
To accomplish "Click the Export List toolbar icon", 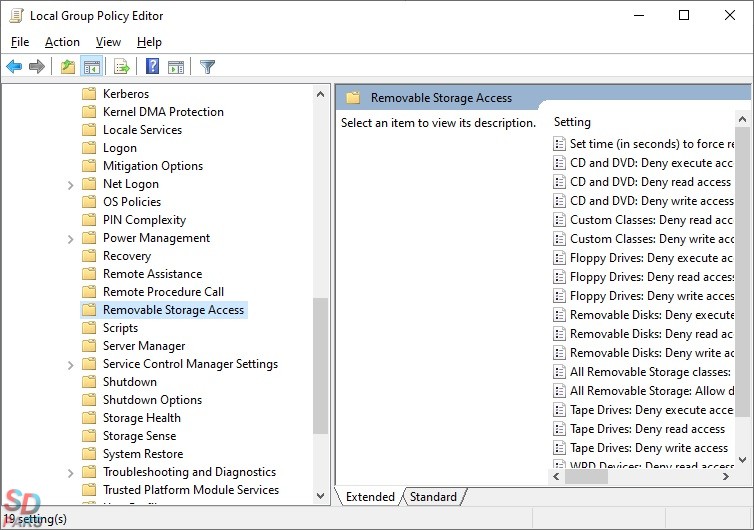I will [x=122, y=67].
